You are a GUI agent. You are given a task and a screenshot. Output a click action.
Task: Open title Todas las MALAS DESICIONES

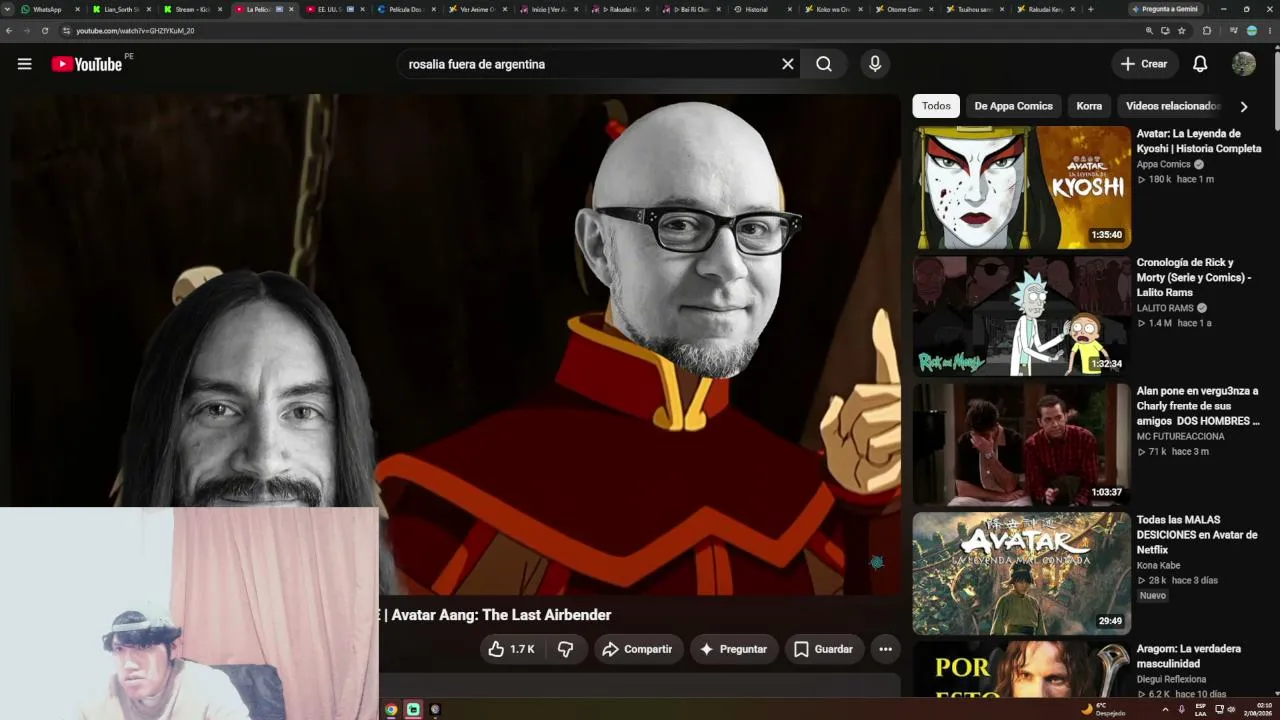tap(1197, 535)
